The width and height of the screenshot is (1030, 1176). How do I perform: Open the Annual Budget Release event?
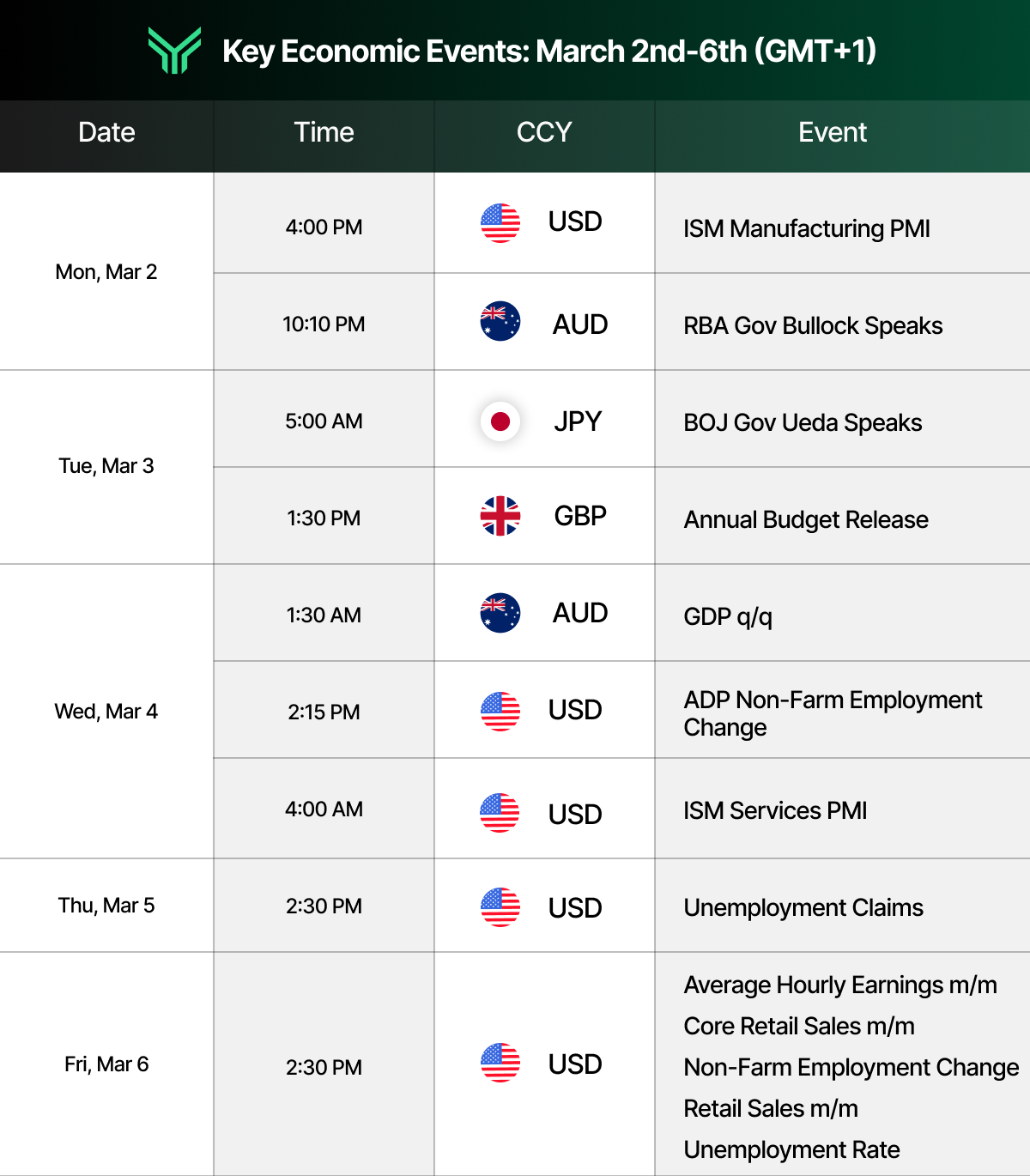(805, 520)
